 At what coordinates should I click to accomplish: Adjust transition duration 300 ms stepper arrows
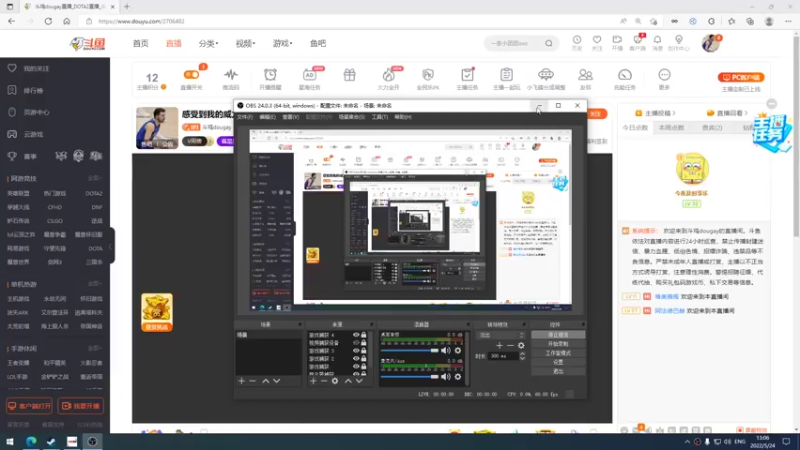tap(522, 356)
